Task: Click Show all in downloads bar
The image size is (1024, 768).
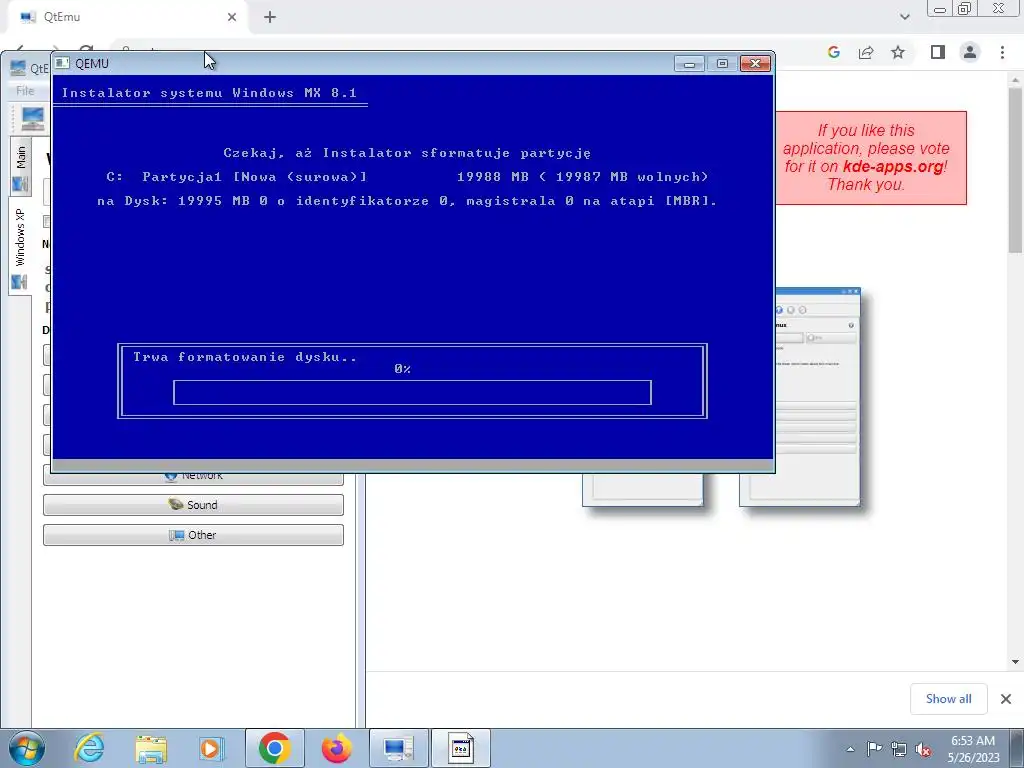Action: coord(949,699)
